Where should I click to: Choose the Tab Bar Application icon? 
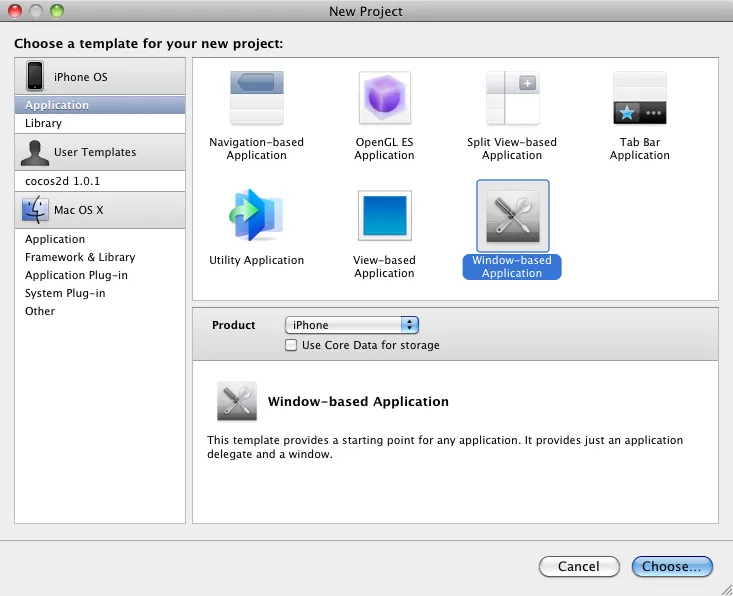pos(640,97)
